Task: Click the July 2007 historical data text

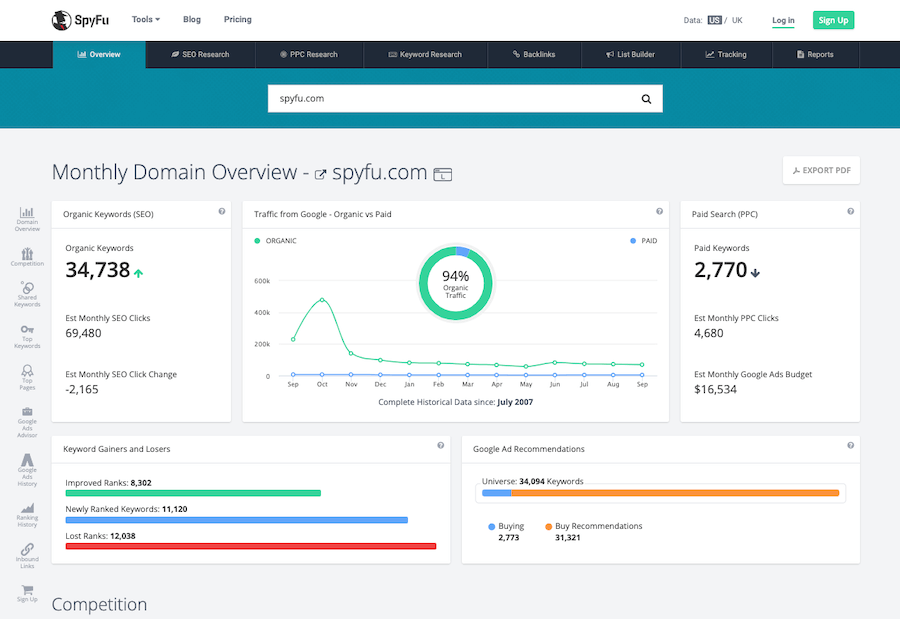Action: point(515,403)
